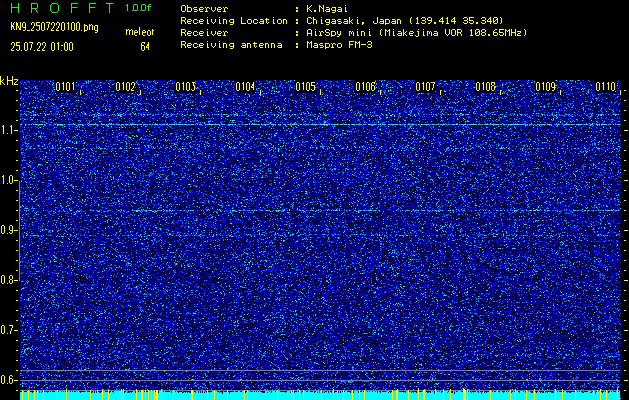Click the Observer name K.Nagai

coord(327,9)
